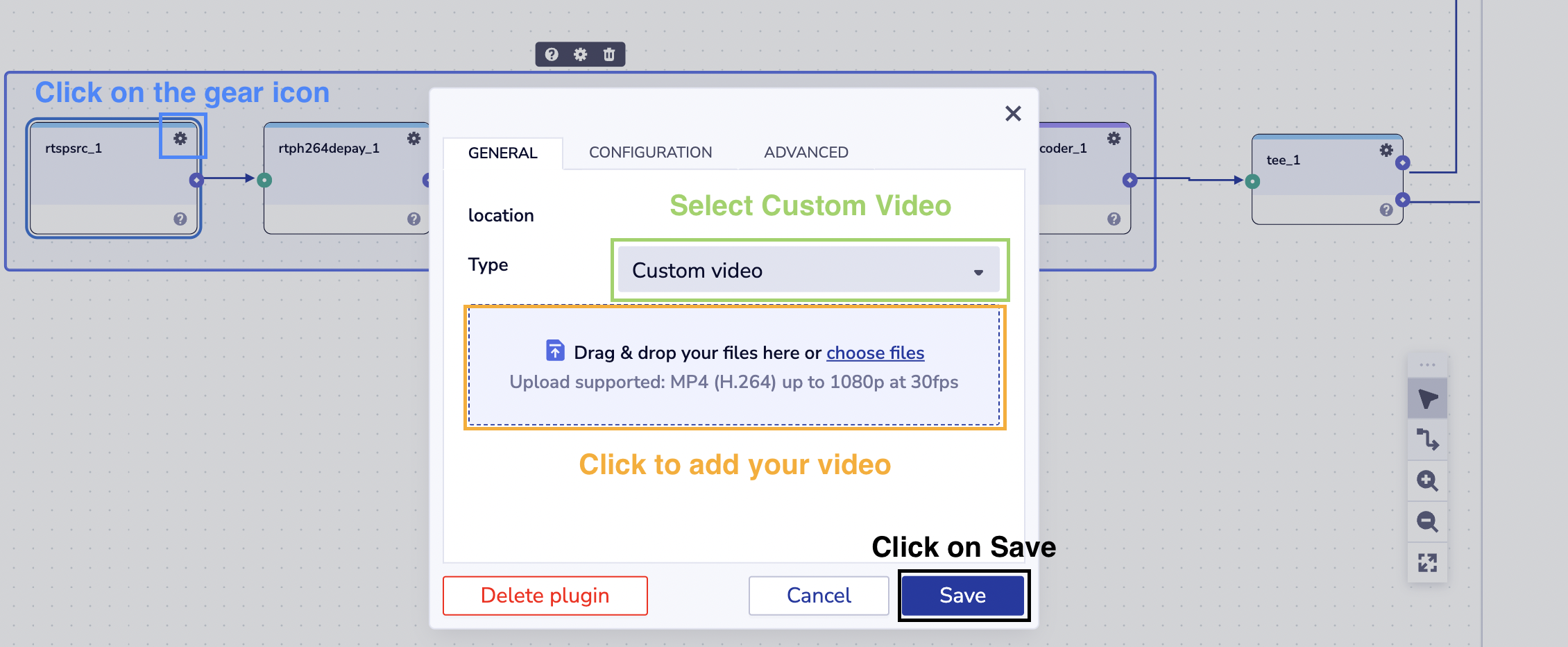This screenshot has height=647, width=1568.
Task: Click the choose files link
Action: (x=875, y=353)
